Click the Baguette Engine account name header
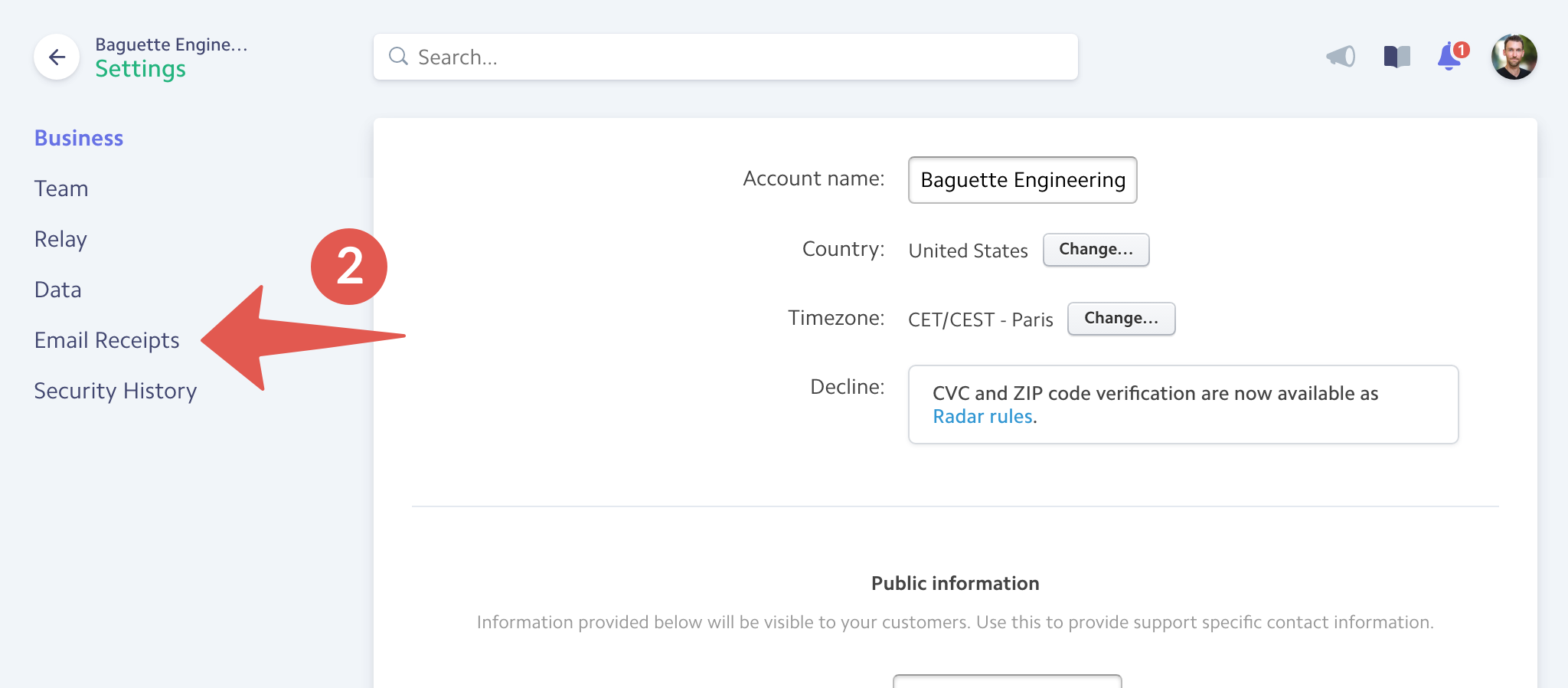The width and height of the screenshot is (1568, 688). point(171,44)
